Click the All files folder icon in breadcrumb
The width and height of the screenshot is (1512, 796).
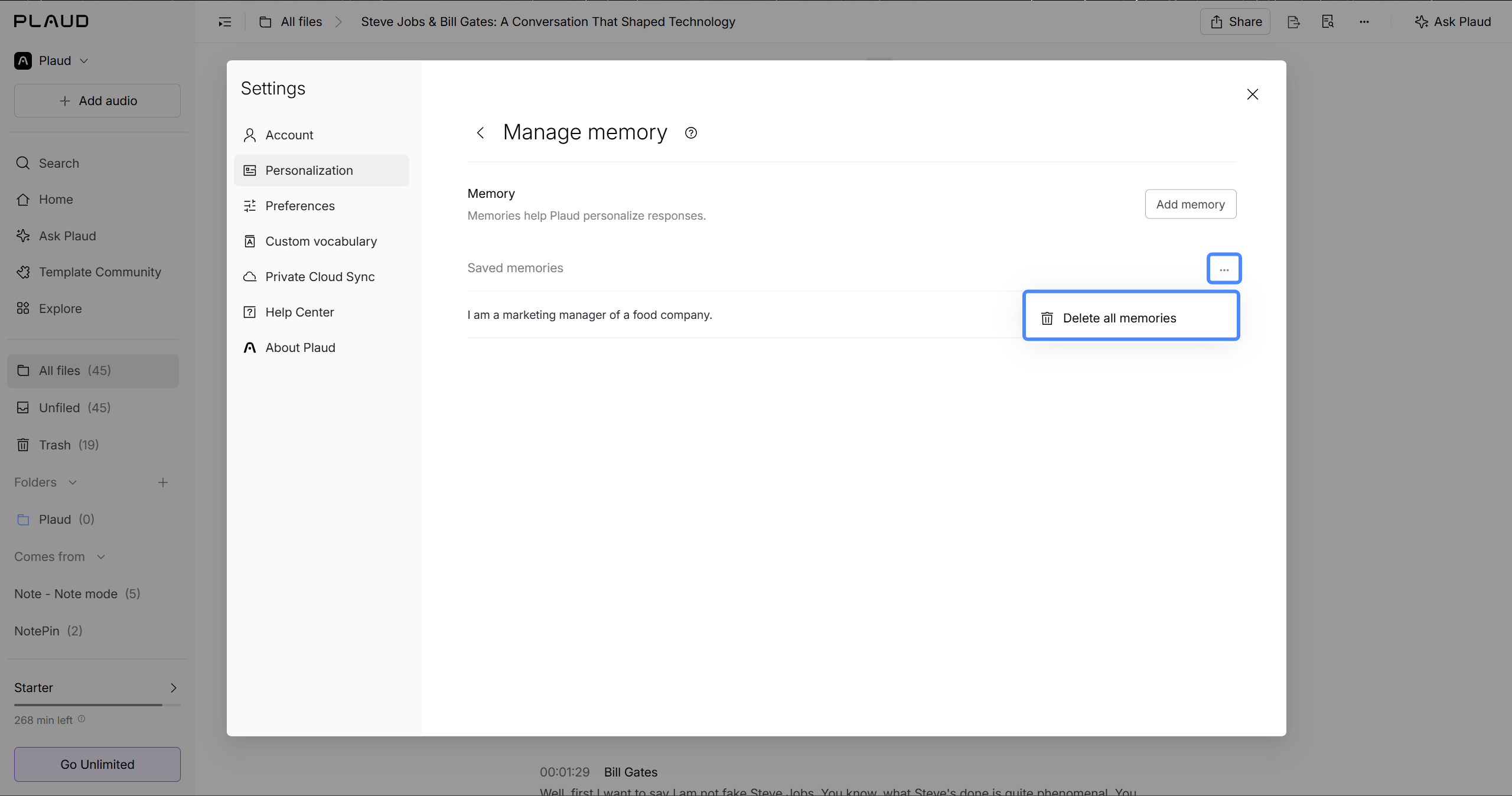(266, 22)
